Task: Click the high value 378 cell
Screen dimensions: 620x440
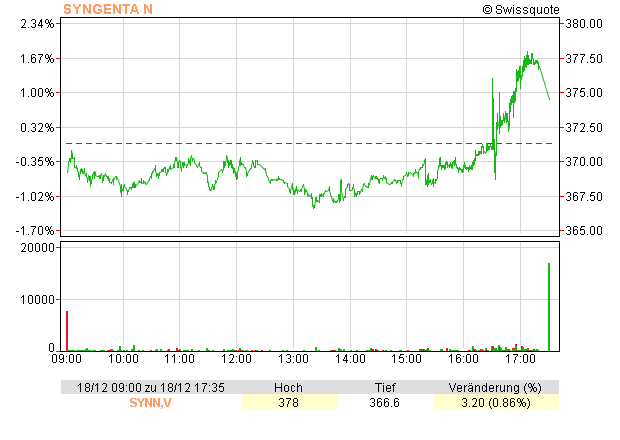Action: pyautogui.click(x=289, y=403)
